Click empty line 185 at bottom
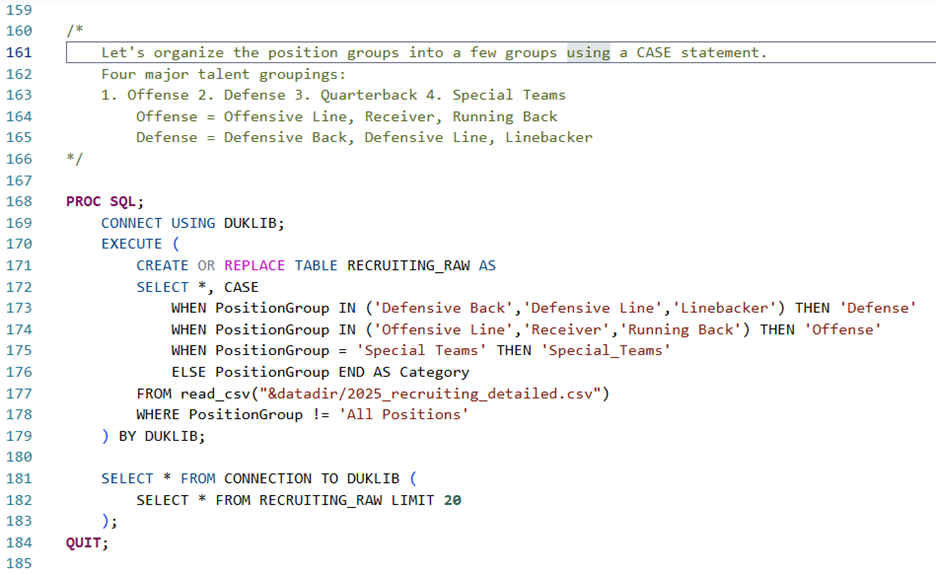This screenshot has height=575, width=936. [400, 563]
